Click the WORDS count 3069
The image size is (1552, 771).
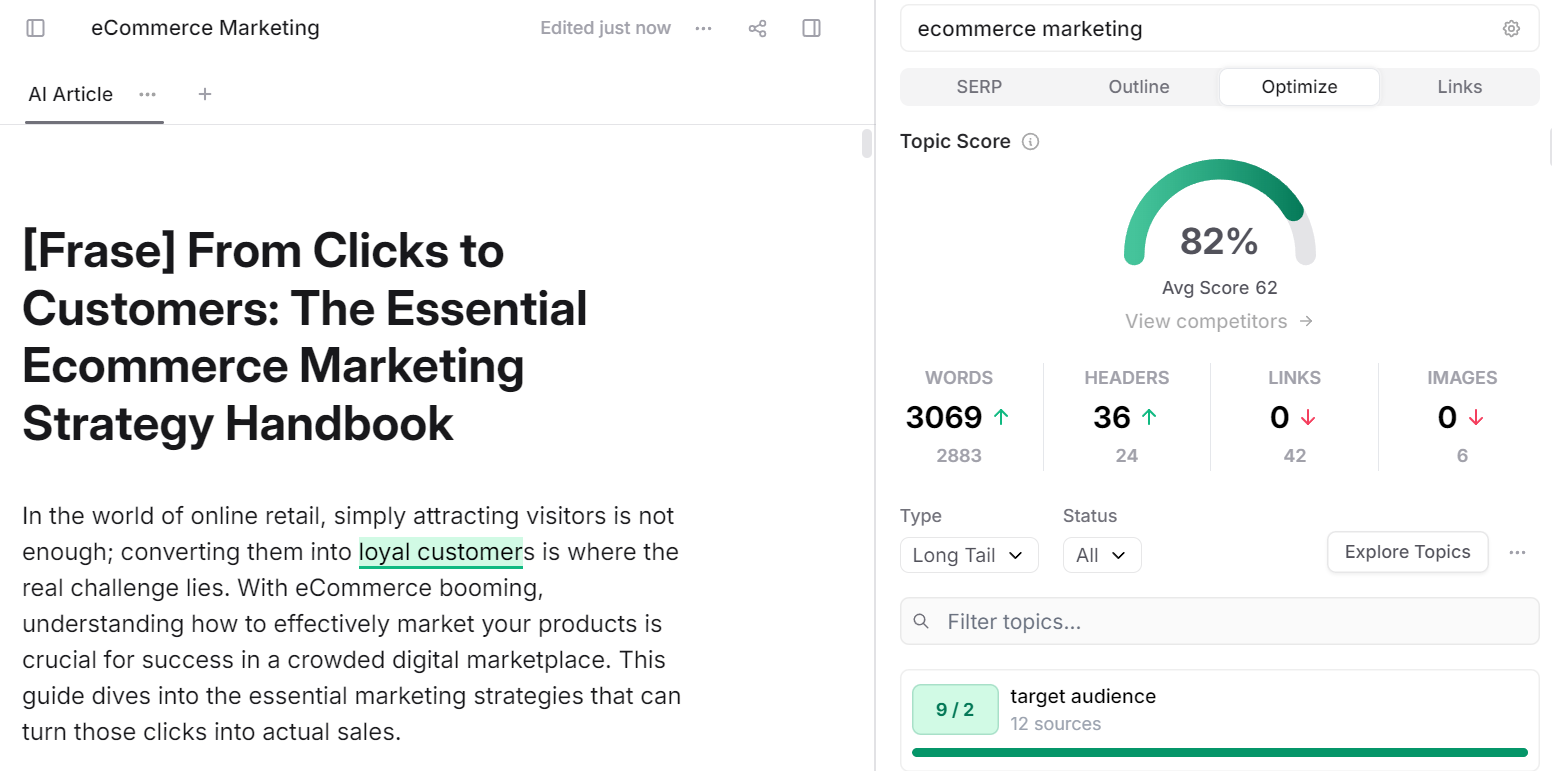944,417
